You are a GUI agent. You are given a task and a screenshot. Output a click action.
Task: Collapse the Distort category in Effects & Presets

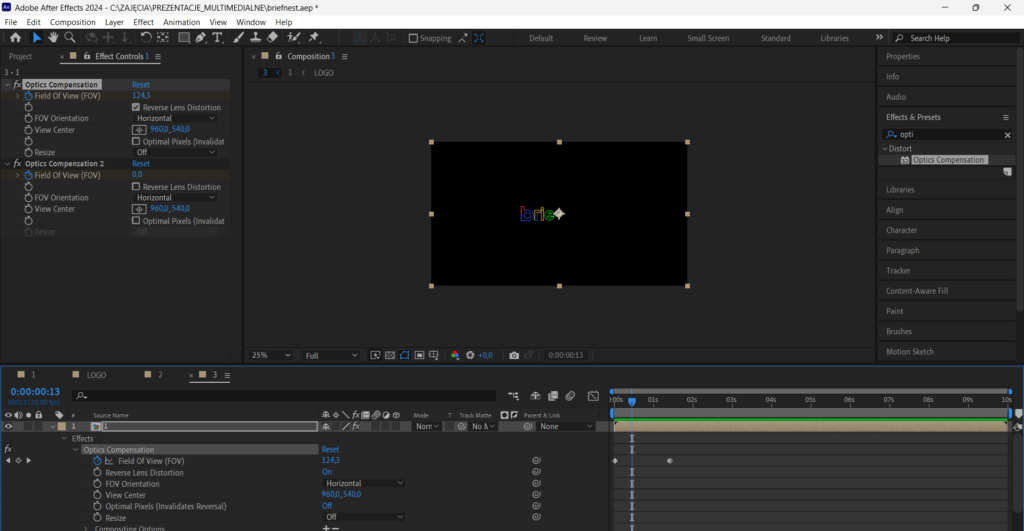click(885, 148)
